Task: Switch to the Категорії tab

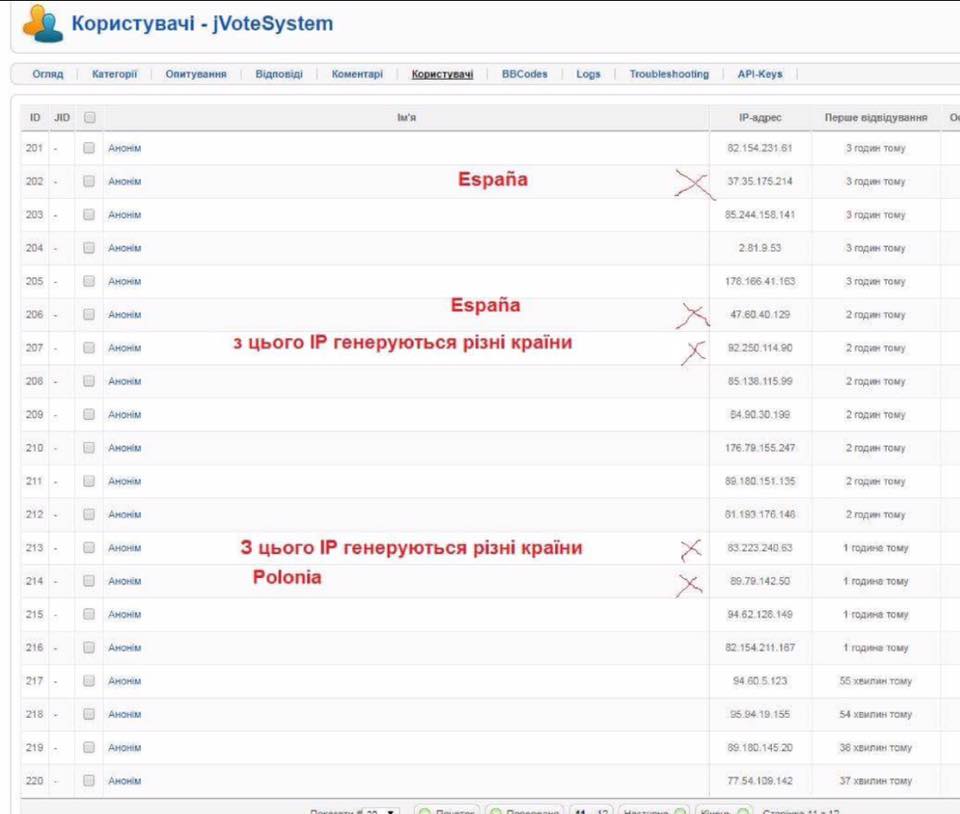Action: (x=114, y=74)
